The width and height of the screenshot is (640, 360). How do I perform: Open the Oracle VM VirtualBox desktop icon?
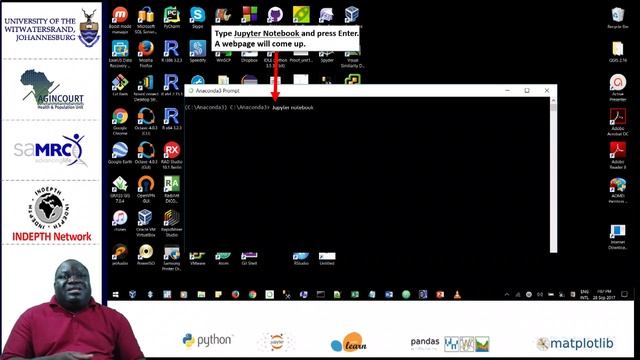pos(146,223)
